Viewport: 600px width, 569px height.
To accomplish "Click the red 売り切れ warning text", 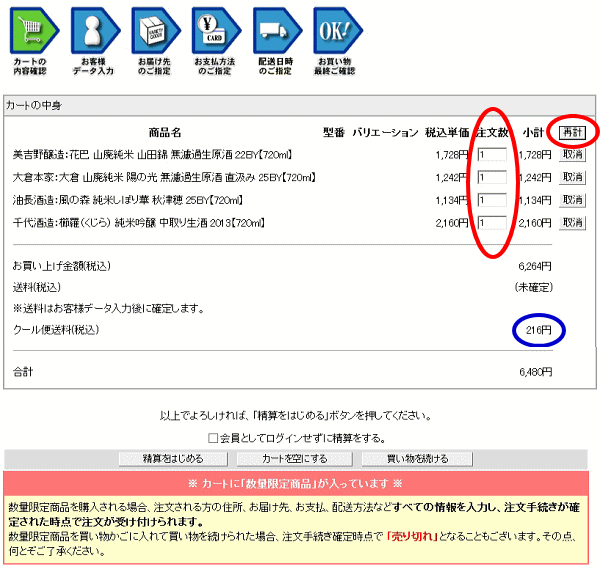I will click(412, 536).
